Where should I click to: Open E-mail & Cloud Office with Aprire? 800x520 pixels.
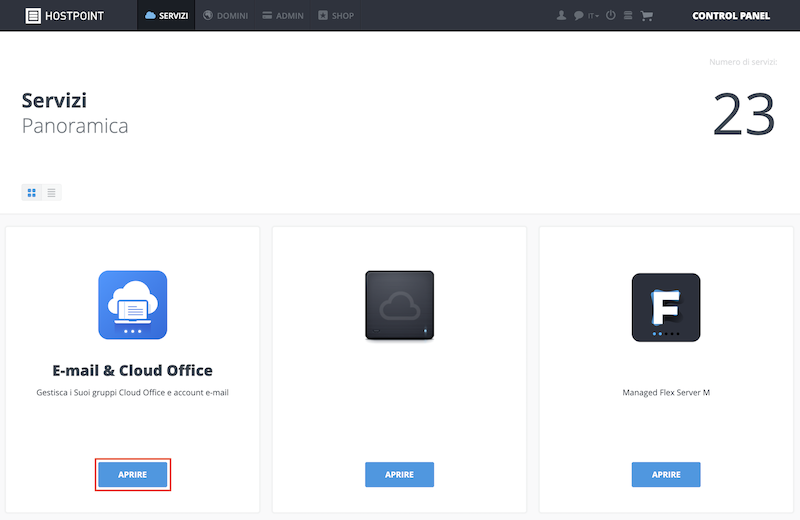[133, 475]
